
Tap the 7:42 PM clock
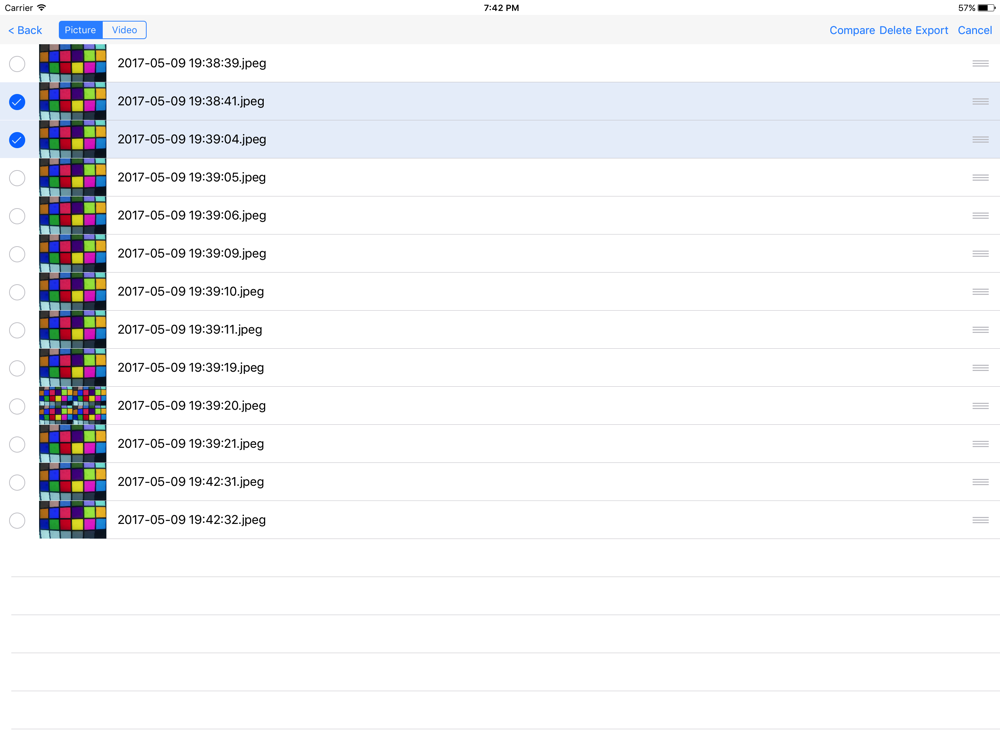coord(501,8)
